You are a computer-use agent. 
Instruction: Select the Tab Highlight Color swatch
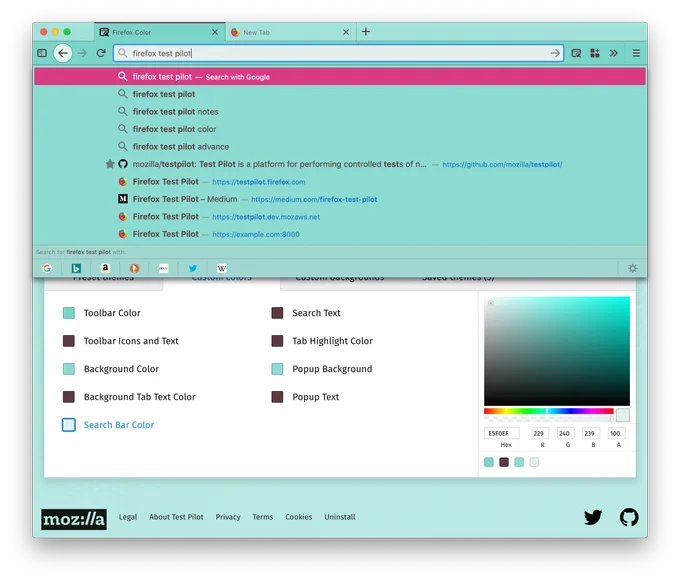277,341
